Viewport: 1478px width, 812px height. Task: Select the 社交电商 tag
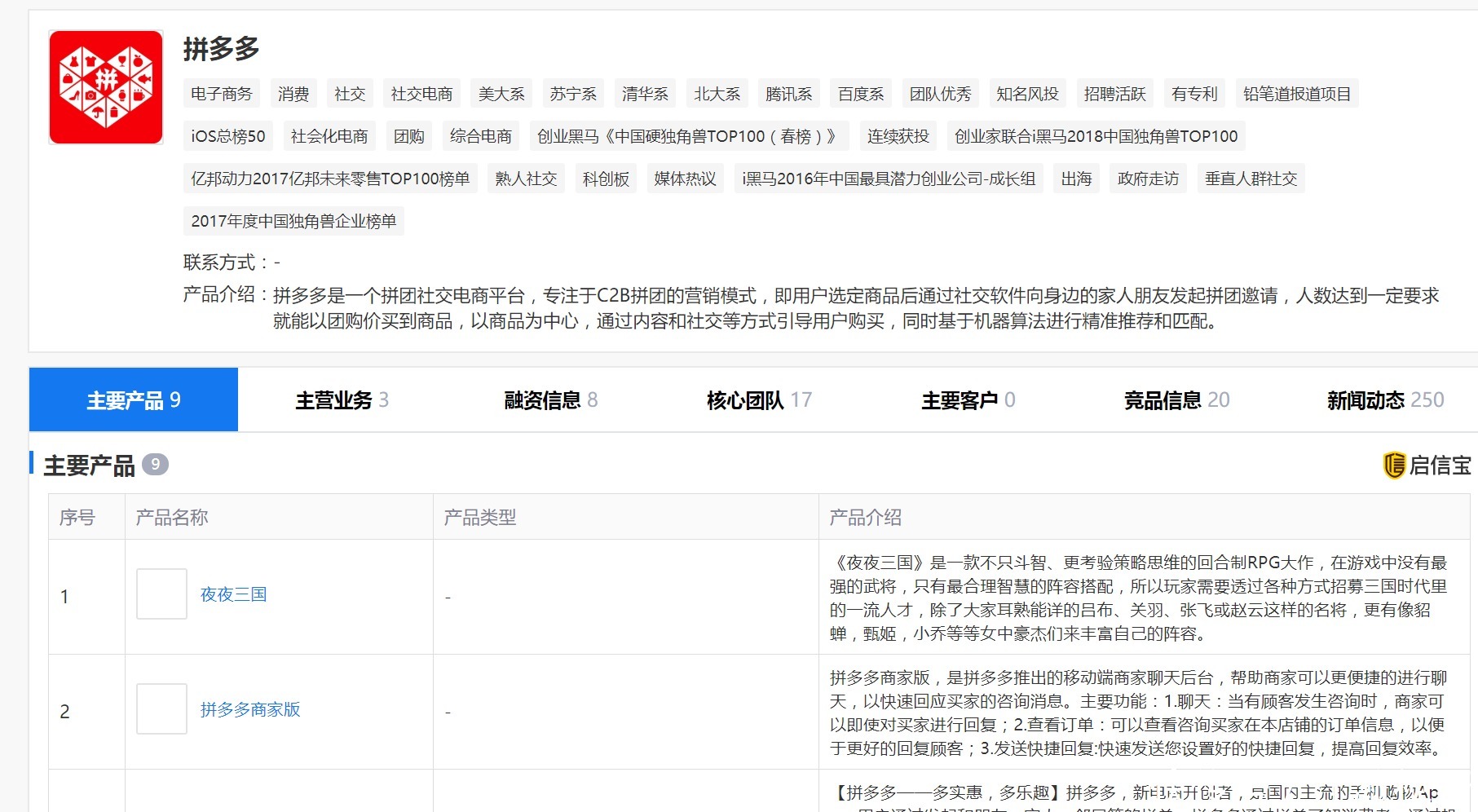tap(421, 94)
